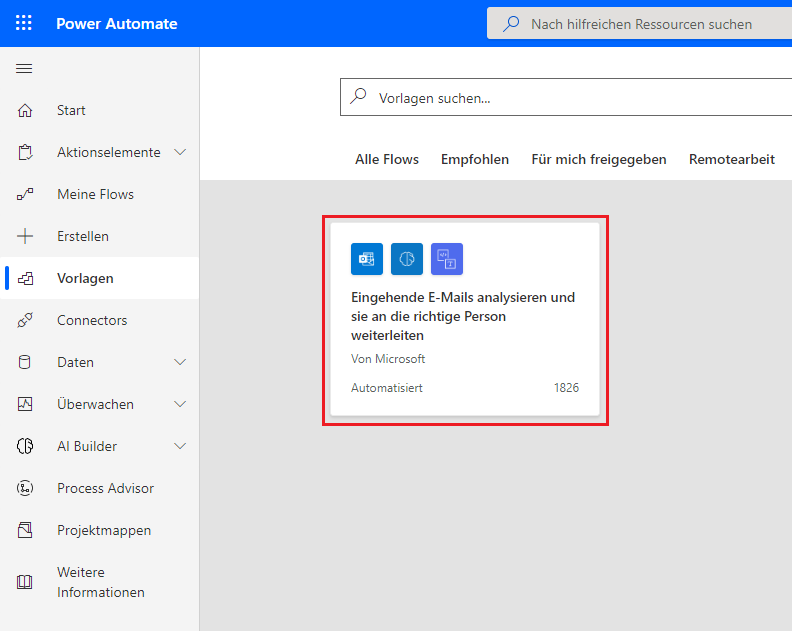Collapse the sidebar with the hamburger icon

click(x=24, y=68)
